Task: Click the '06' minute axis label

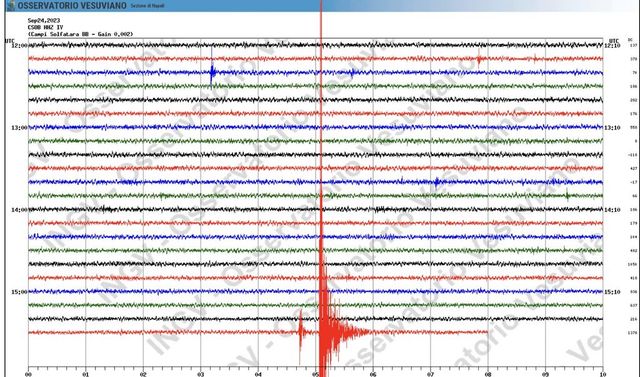Action: [x=373, y=374]
